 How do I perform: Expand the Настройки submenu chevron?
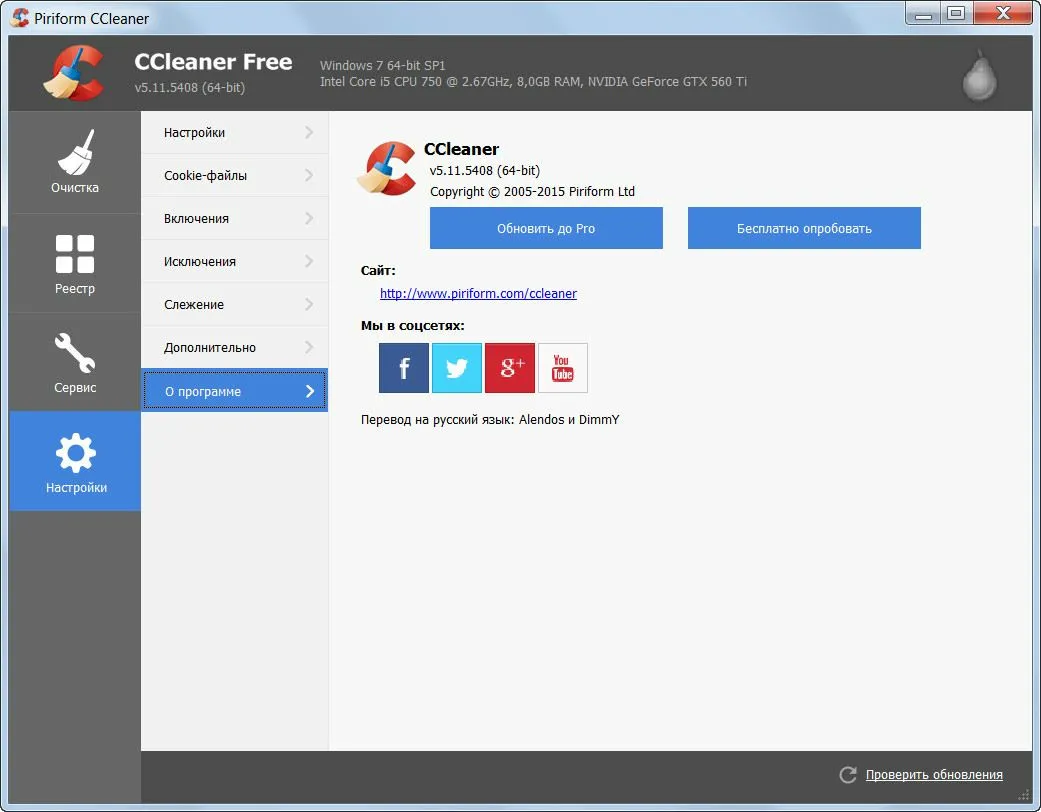tap(309, 132)
